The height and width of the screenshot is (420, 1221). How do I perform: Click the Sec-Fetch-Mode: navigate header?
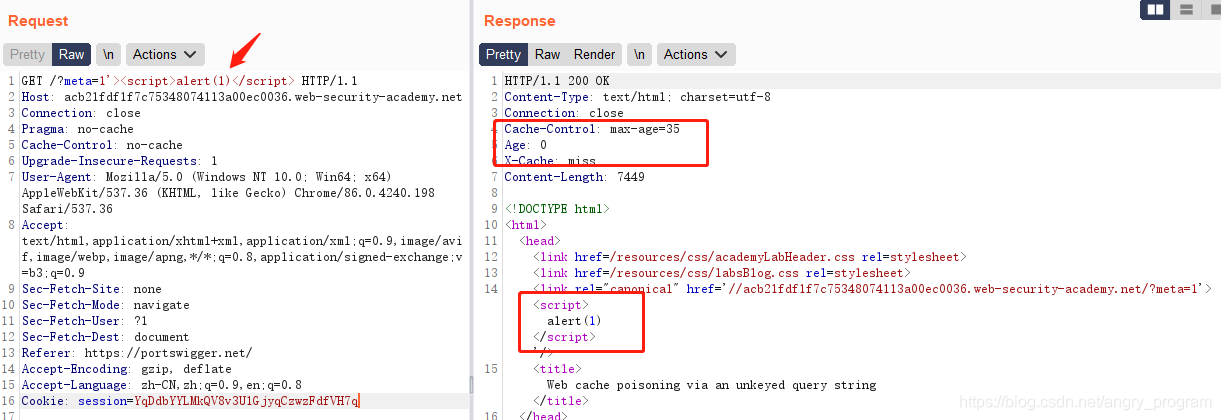pyautogui.click(x=105, y=305)
